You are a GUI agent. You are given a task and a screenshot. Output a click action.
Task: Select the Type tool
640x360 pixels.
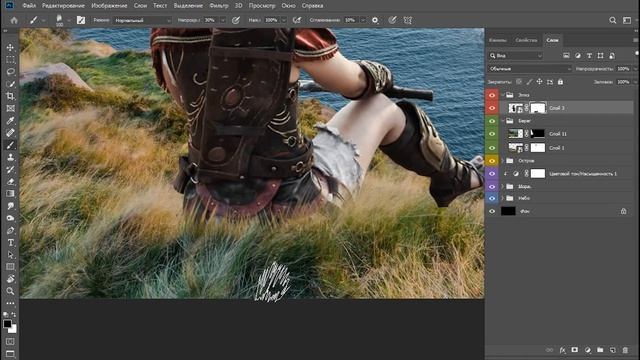coord(10,243)
